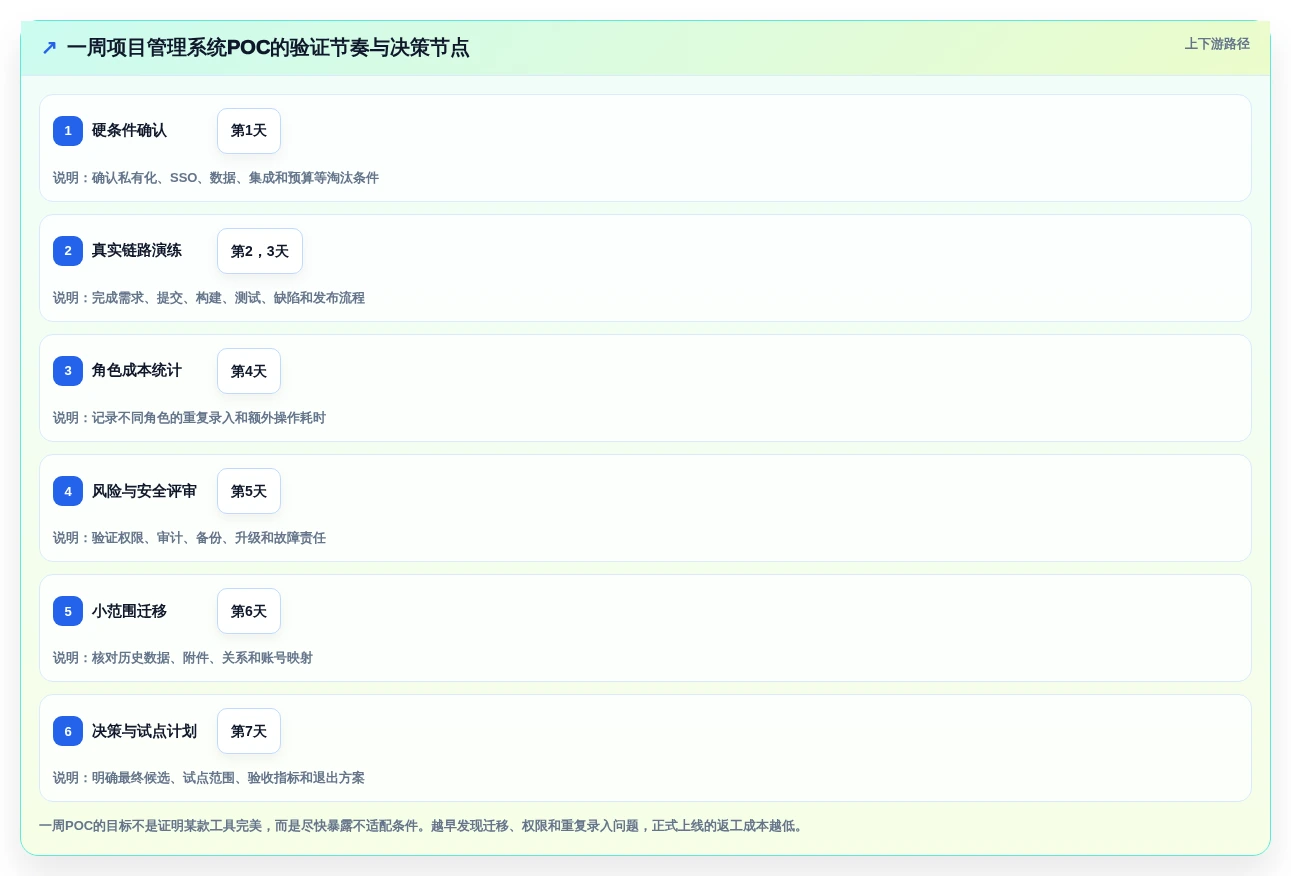Click the 风险与安全评审 step title
This screenshot has height=876, width=1291.
point(144,491)
